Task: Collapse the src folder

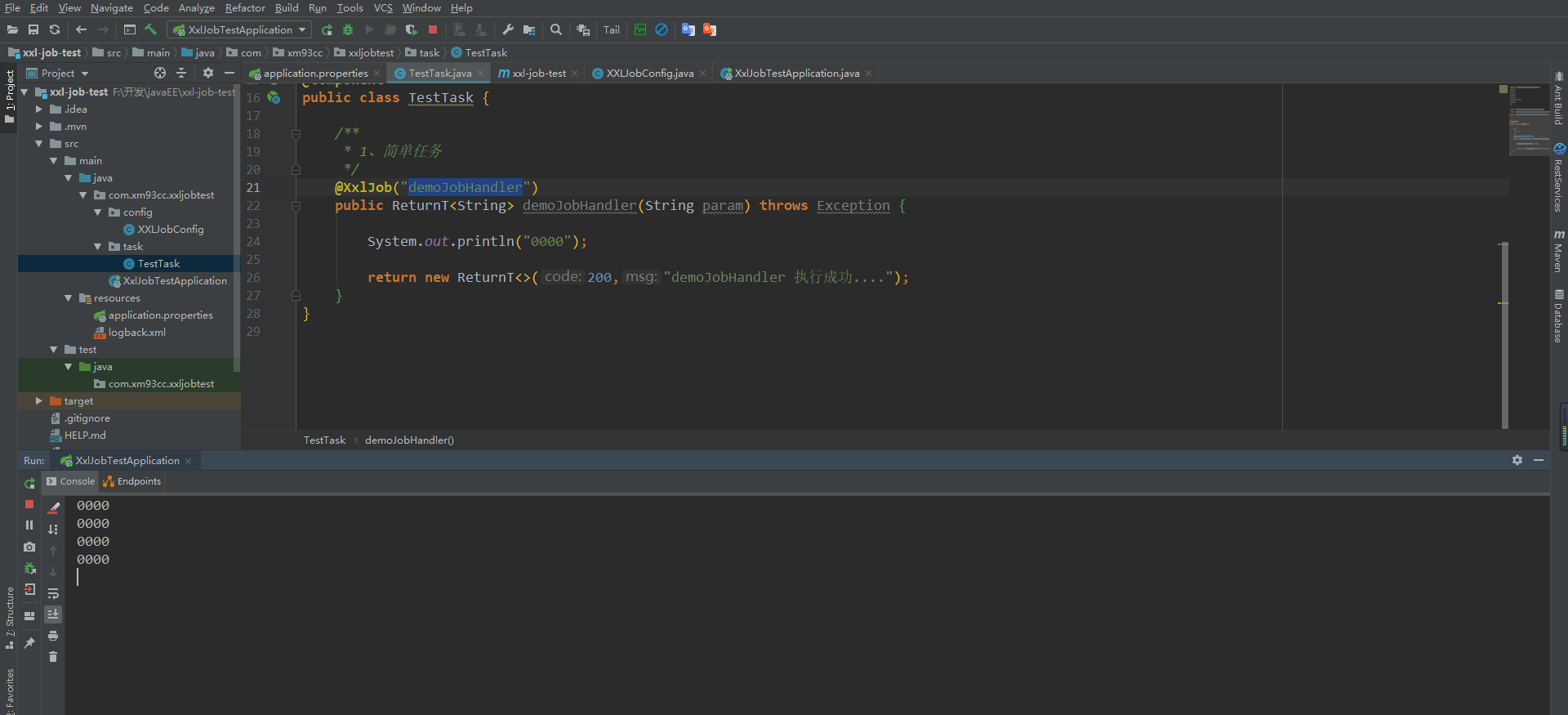Action: tap(38, 143)
